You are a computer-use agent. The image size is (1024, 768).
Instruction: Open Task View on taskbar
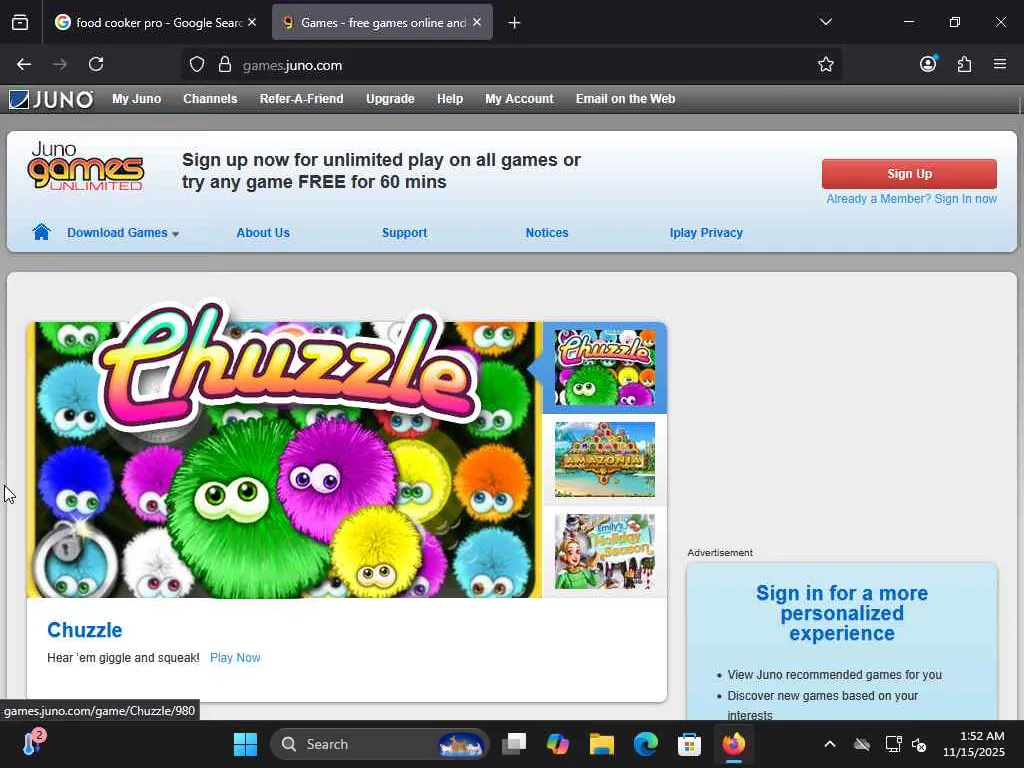pyautogui.click(x=514, y=744)
